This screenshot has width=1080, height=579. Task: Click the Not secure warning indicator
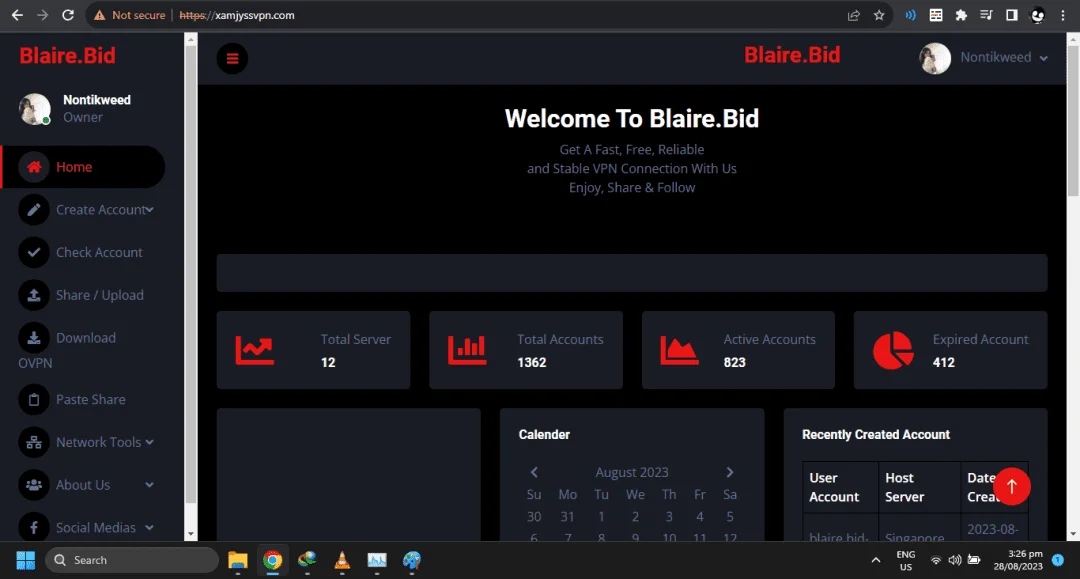pyautogui.click(x=129, y=15)
